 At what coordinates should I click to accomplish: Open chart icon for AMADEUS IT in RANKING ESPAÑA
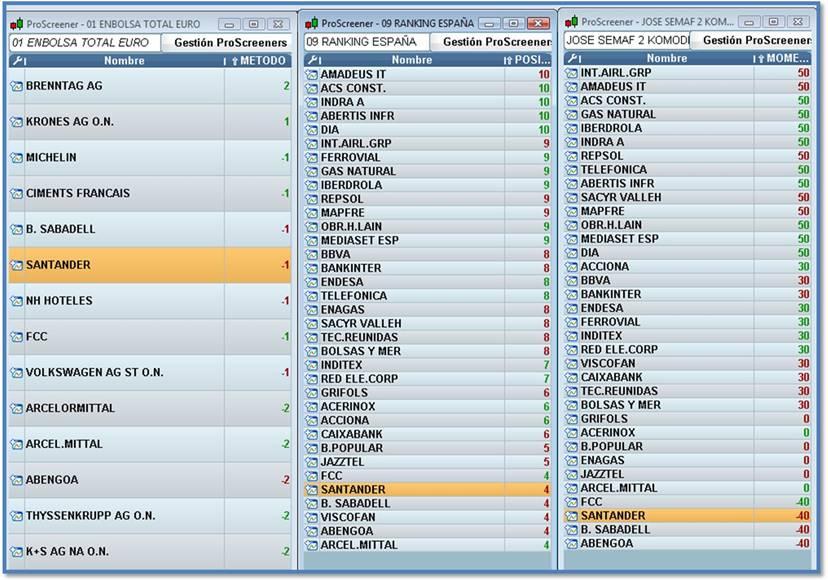[x=312, y=74]
